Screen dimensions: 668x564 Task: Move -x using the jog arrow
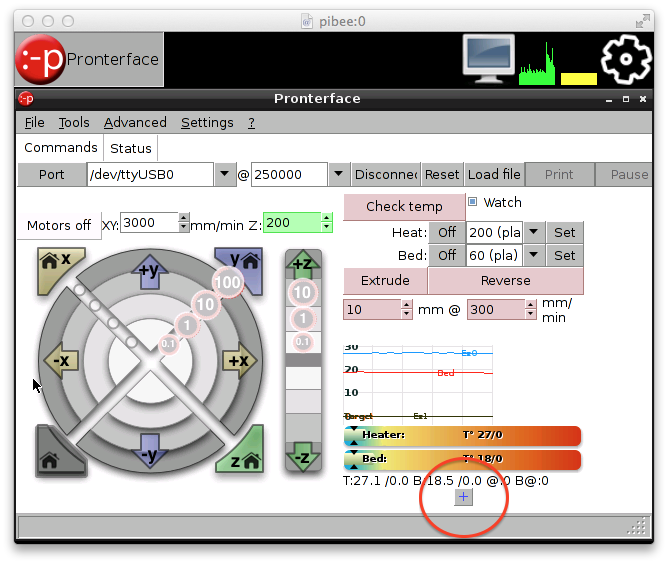point(61,361)
